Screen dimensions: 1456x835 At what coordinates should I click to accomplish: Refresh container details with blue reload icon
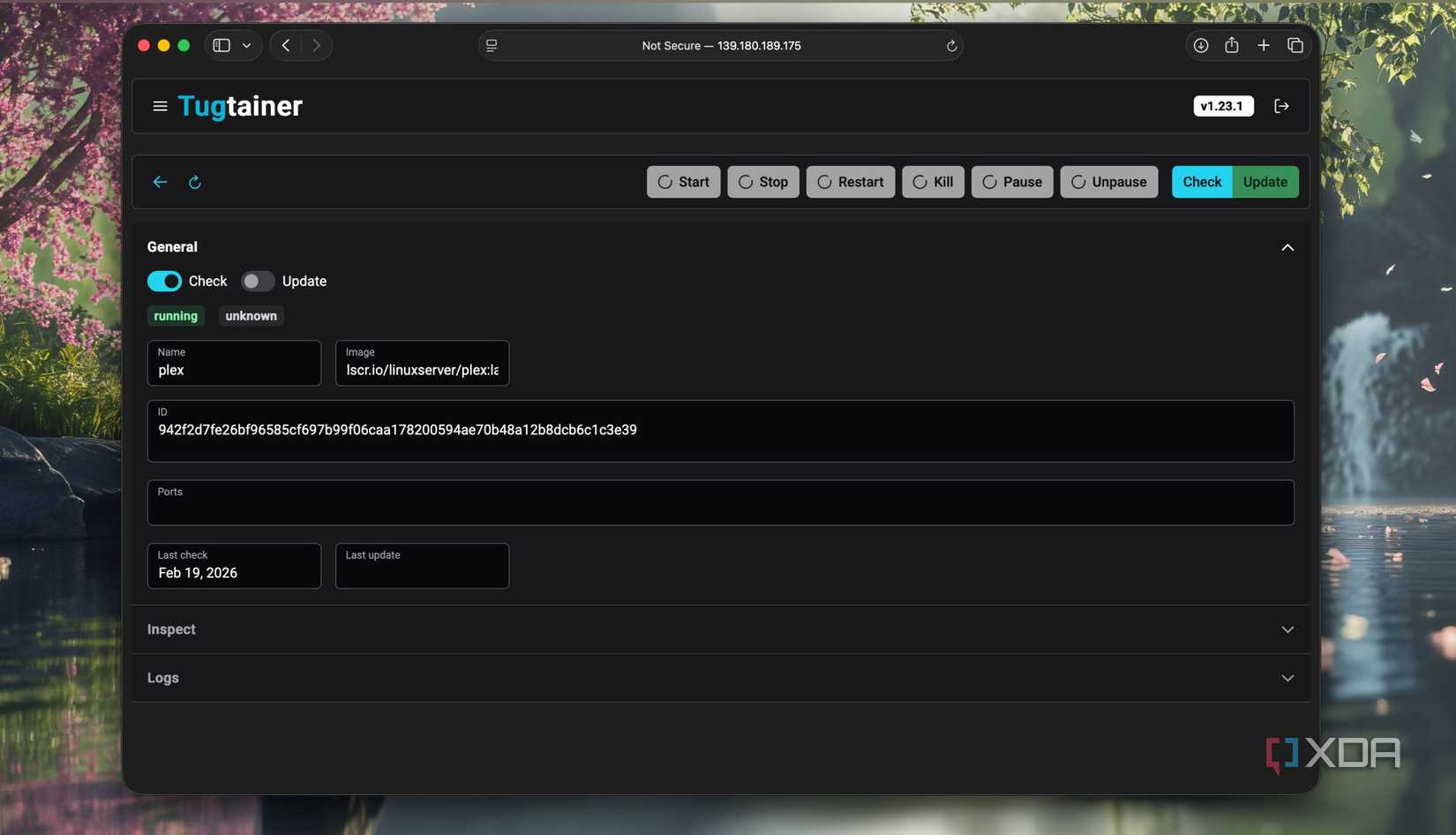point(195,182)
